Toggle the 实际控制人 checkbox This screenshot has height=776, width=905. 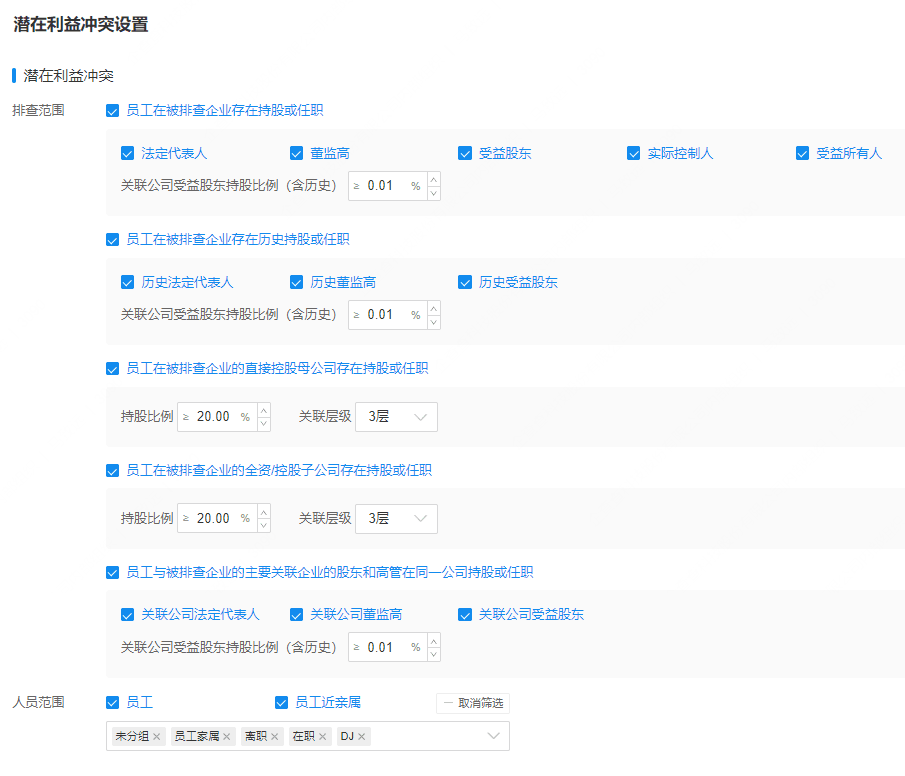coord(634,154)
